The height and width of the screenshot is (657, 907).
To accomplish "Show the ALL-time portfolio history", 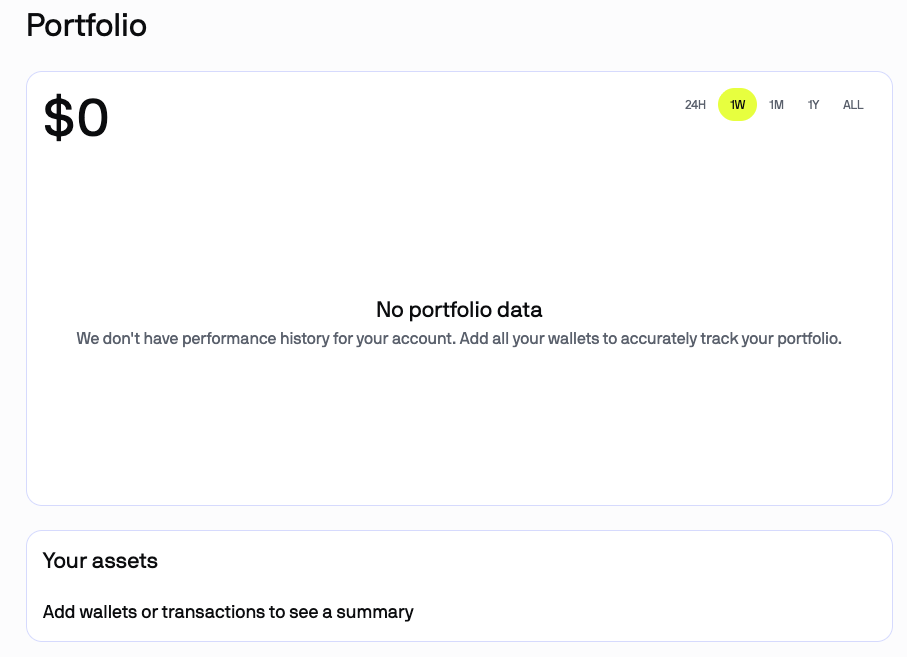I will (x=852, y=104).
